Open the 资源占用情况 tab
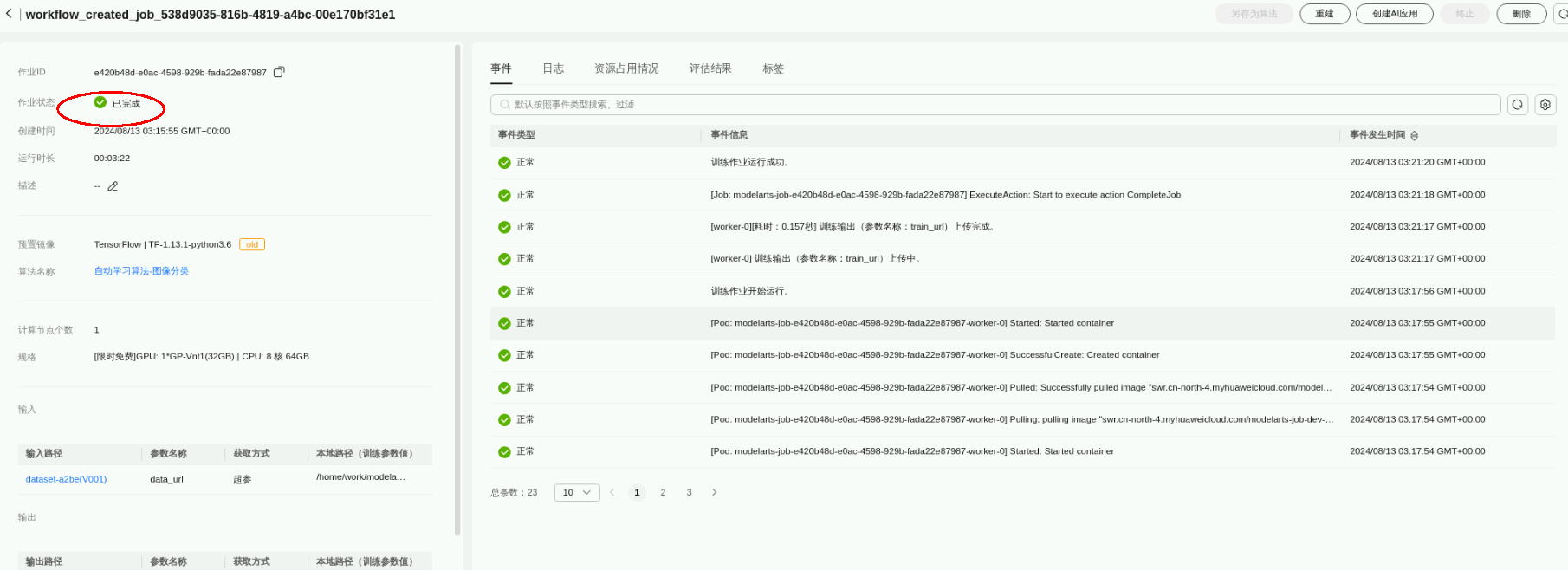 626,68
